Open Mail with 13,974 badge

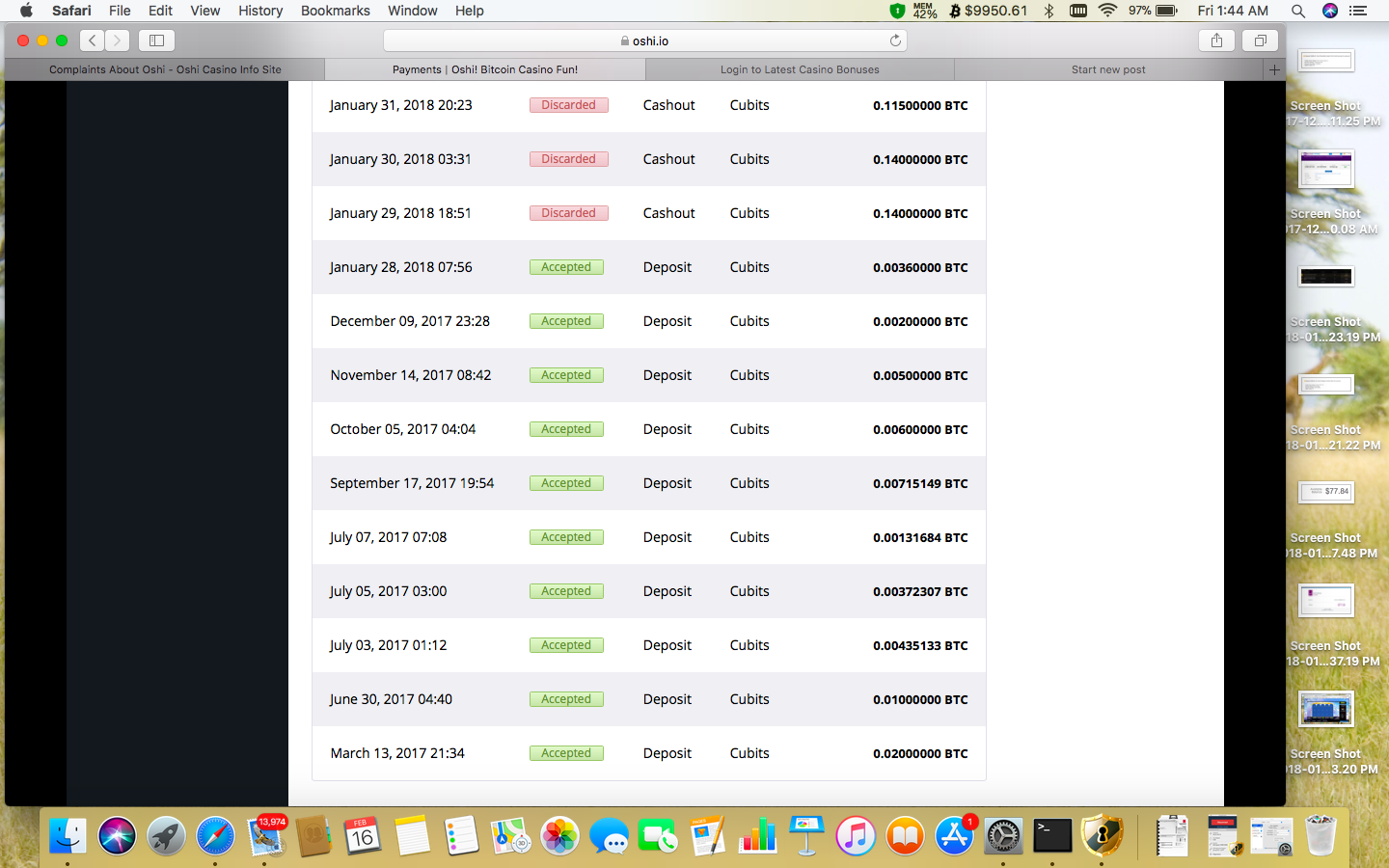(265, 835)
